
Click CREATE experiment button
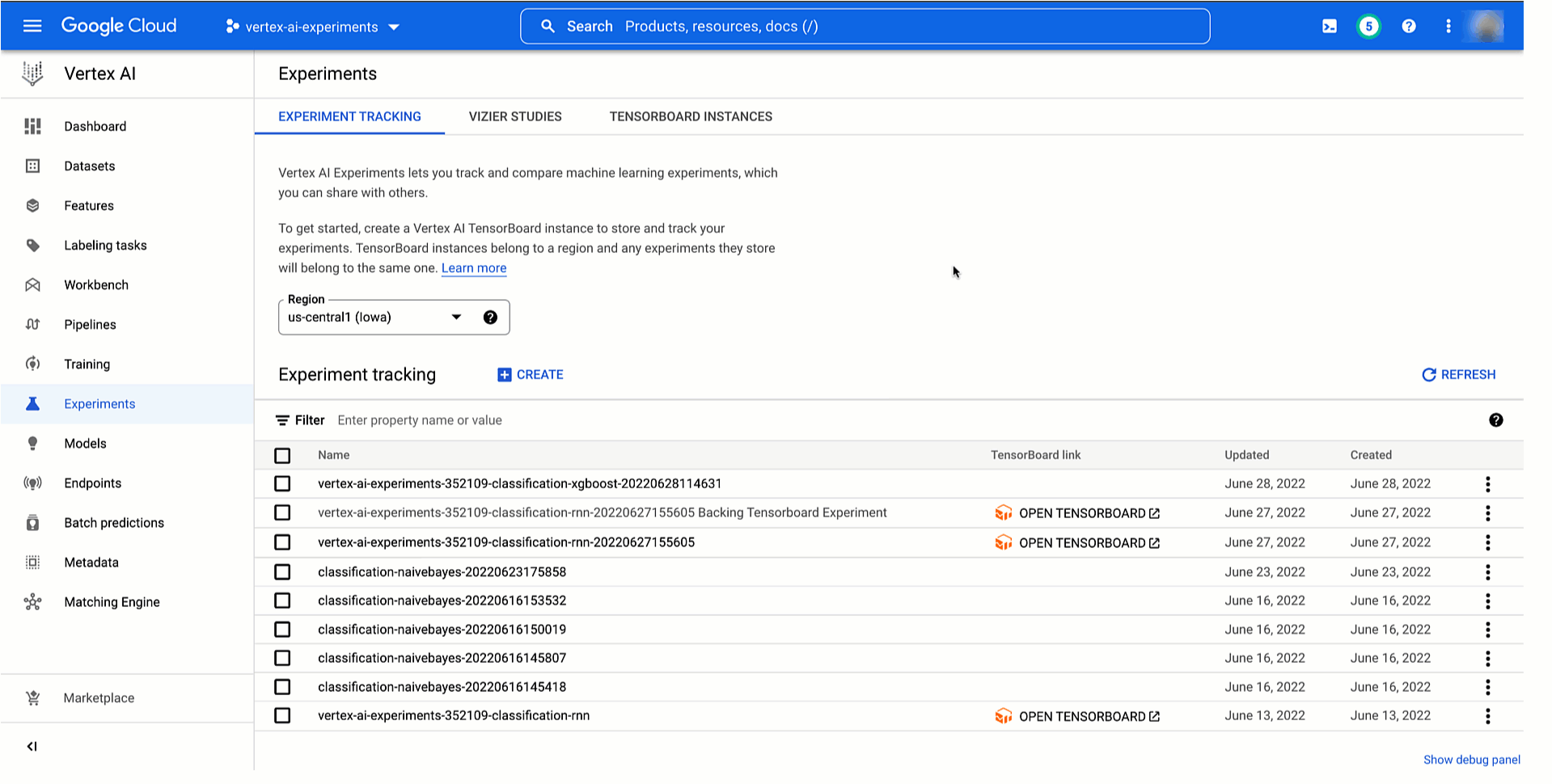click(x=531, y=374)
